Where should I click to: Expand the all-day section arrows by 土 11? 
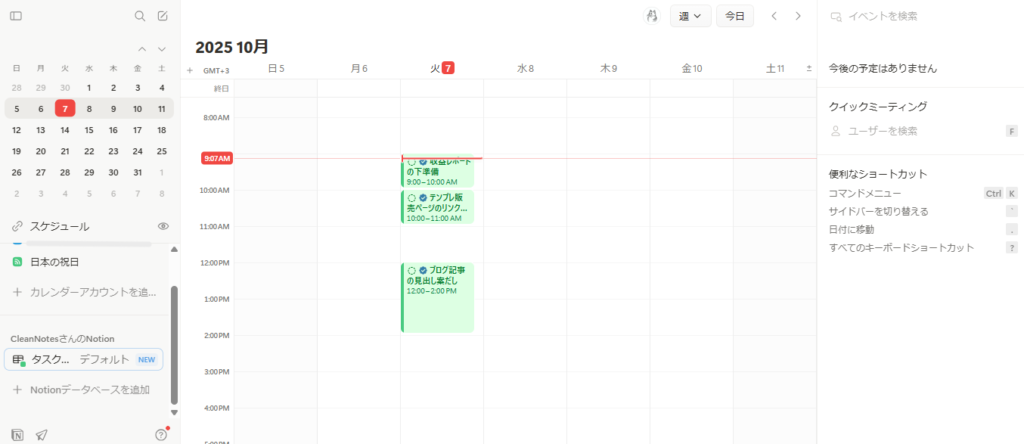tap(807, 69)
